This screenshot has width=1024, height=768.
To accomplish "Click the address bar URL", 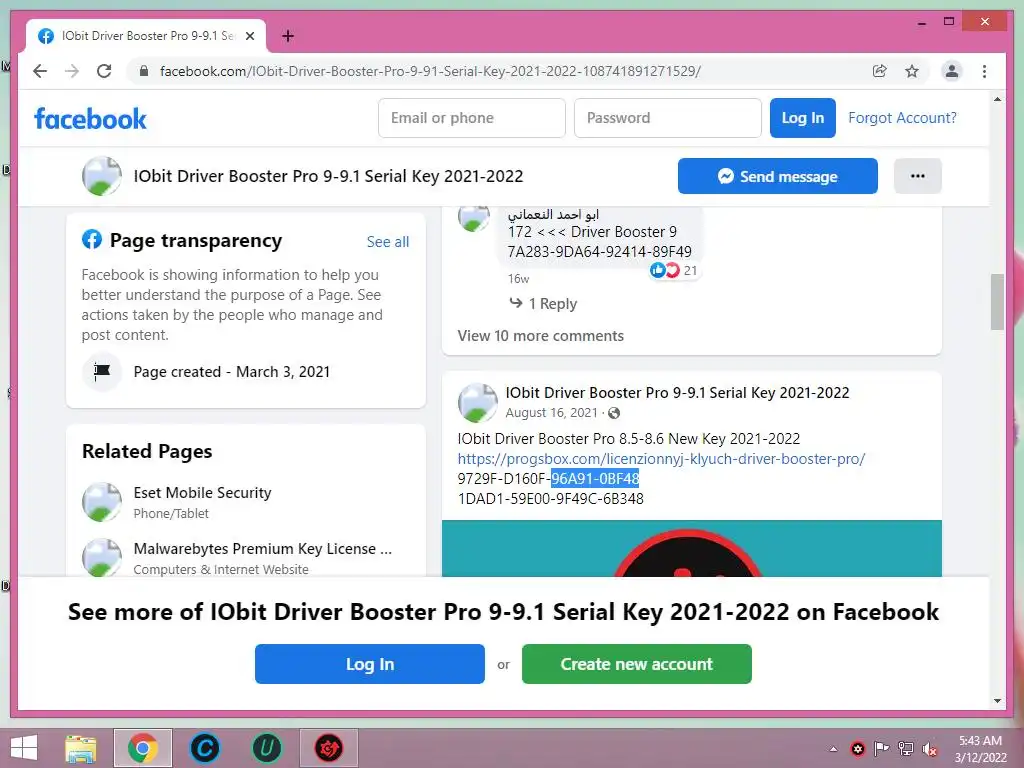I will pos(430,71).
